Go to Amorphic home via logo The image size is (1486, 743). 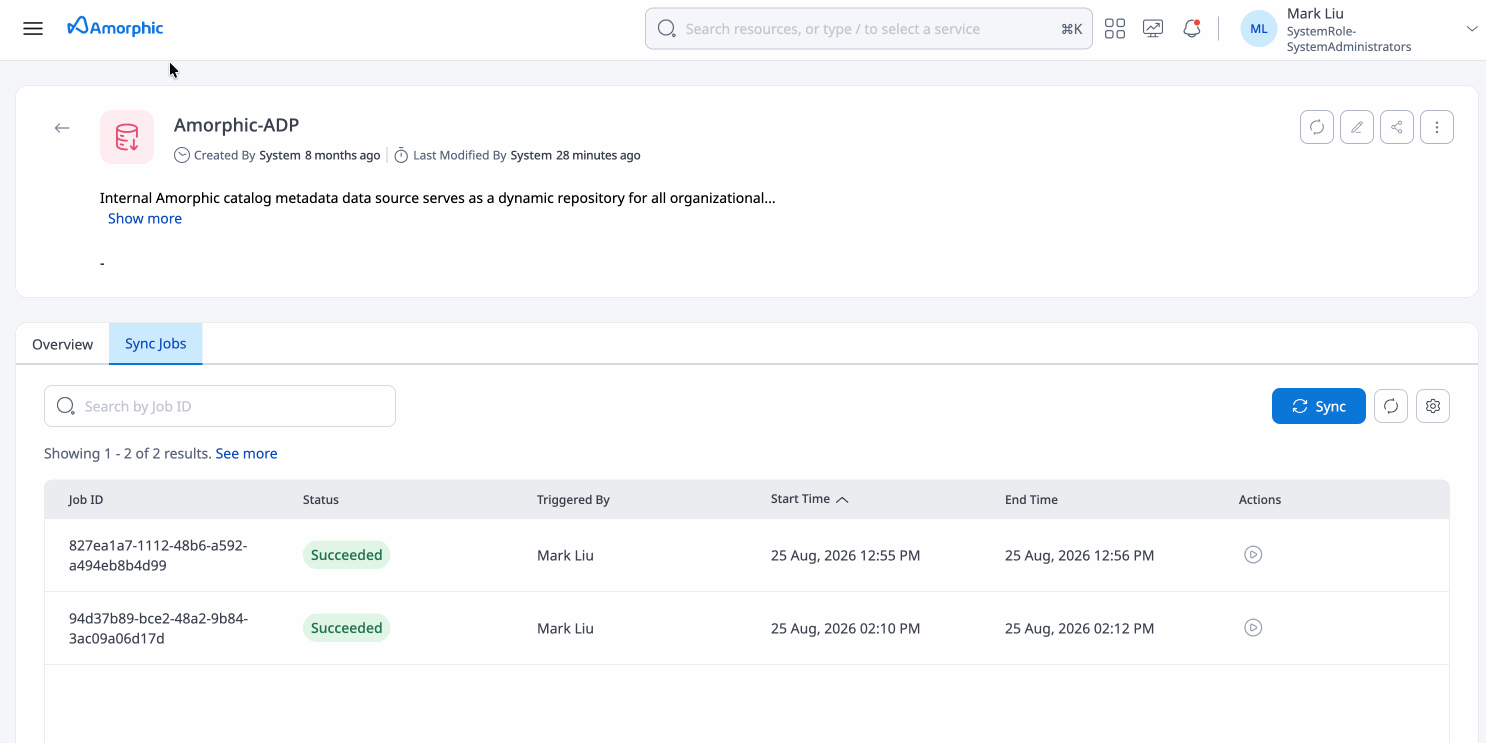coord(115,28)
